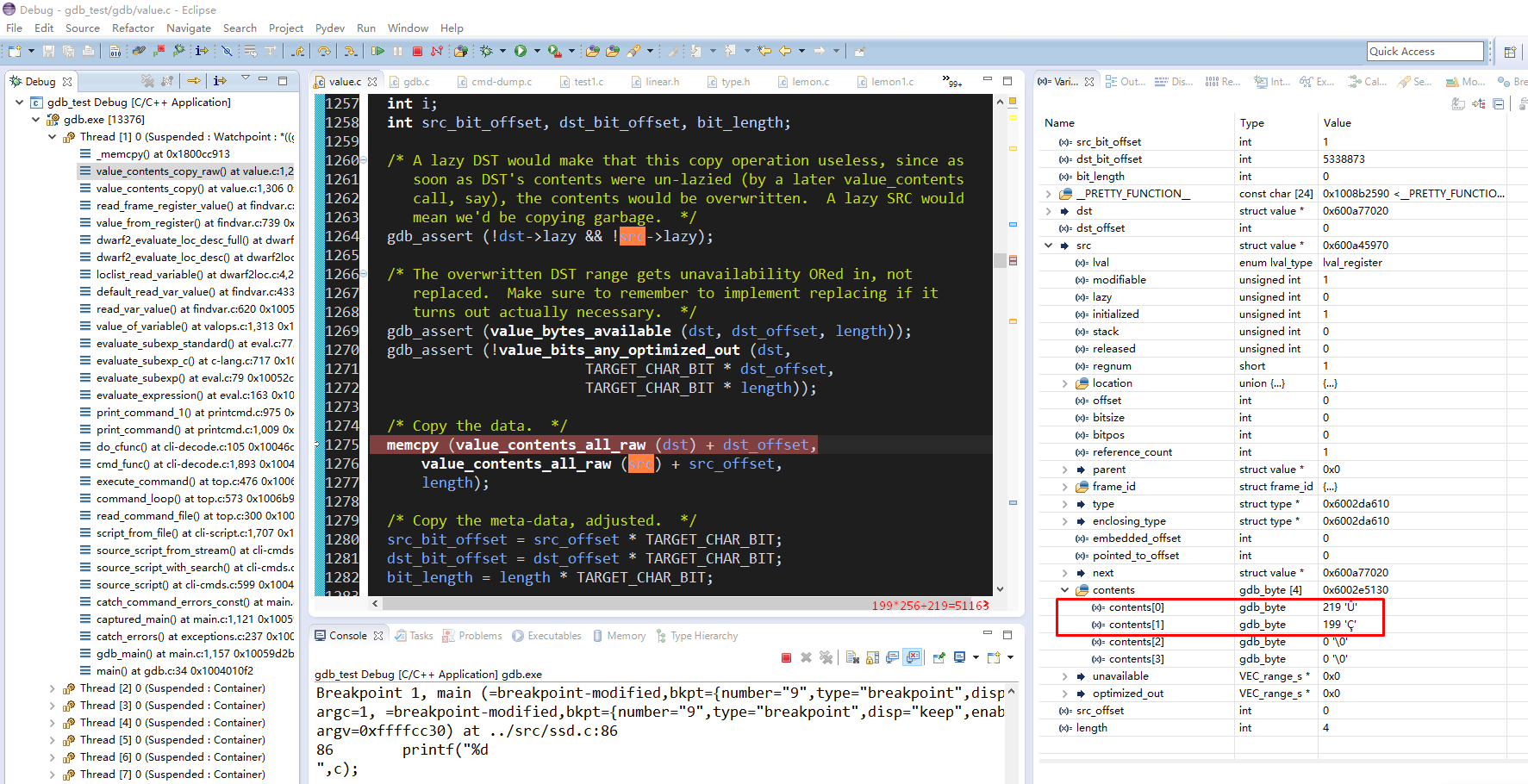Select value_contents_copy_raw() stack frame
Screen dimensions: 1528x784
click(x=186, y=171)
